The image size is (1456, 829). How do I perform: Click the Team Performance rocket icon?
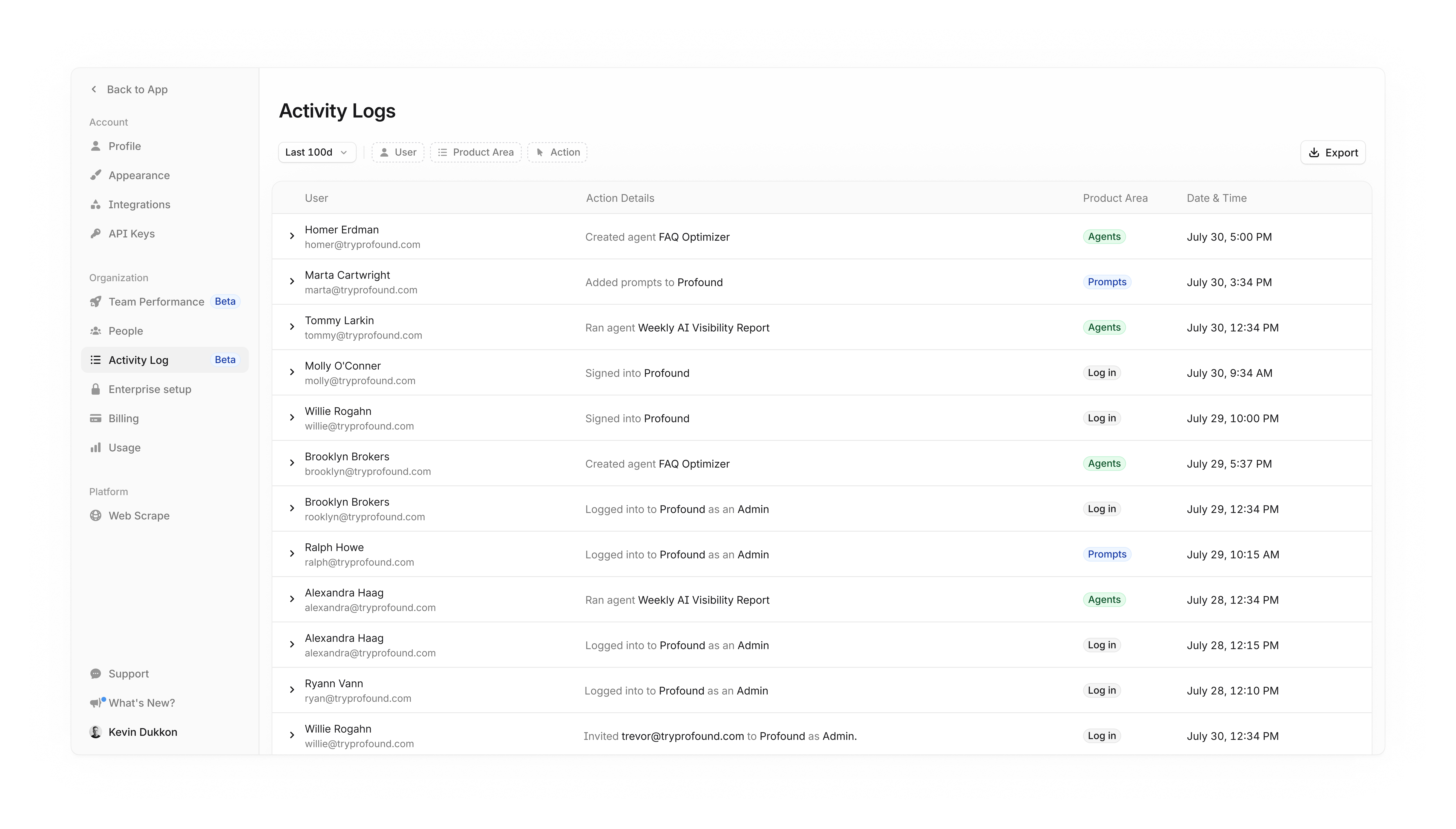coord(96,302)
